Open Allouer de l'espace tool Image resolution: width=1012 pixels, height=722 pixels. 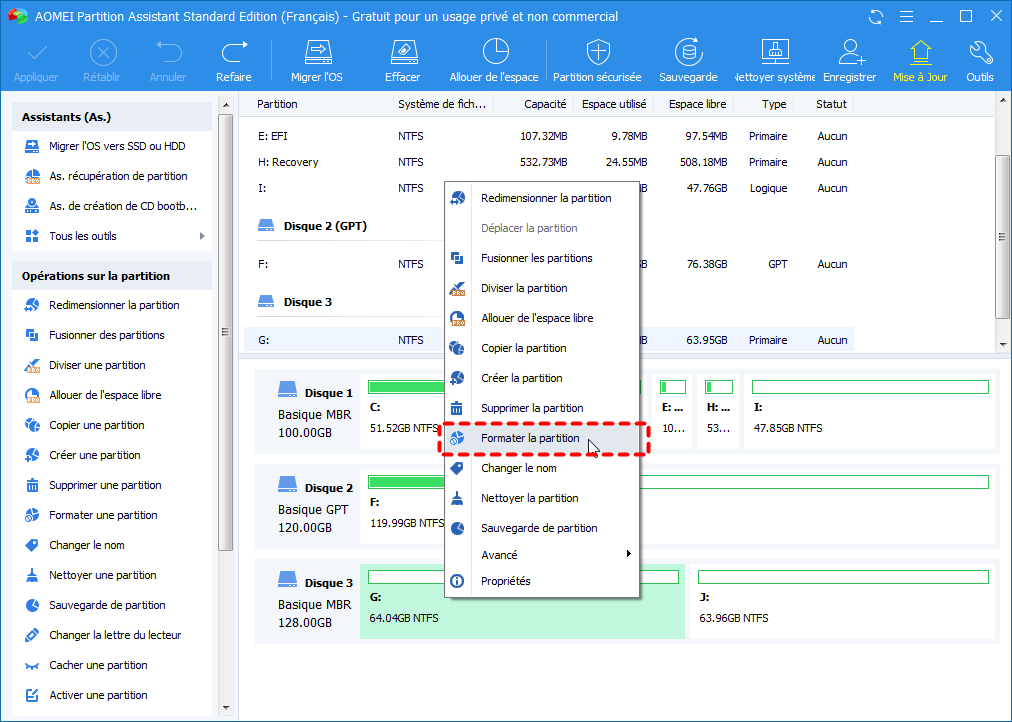tap(494, 62)
